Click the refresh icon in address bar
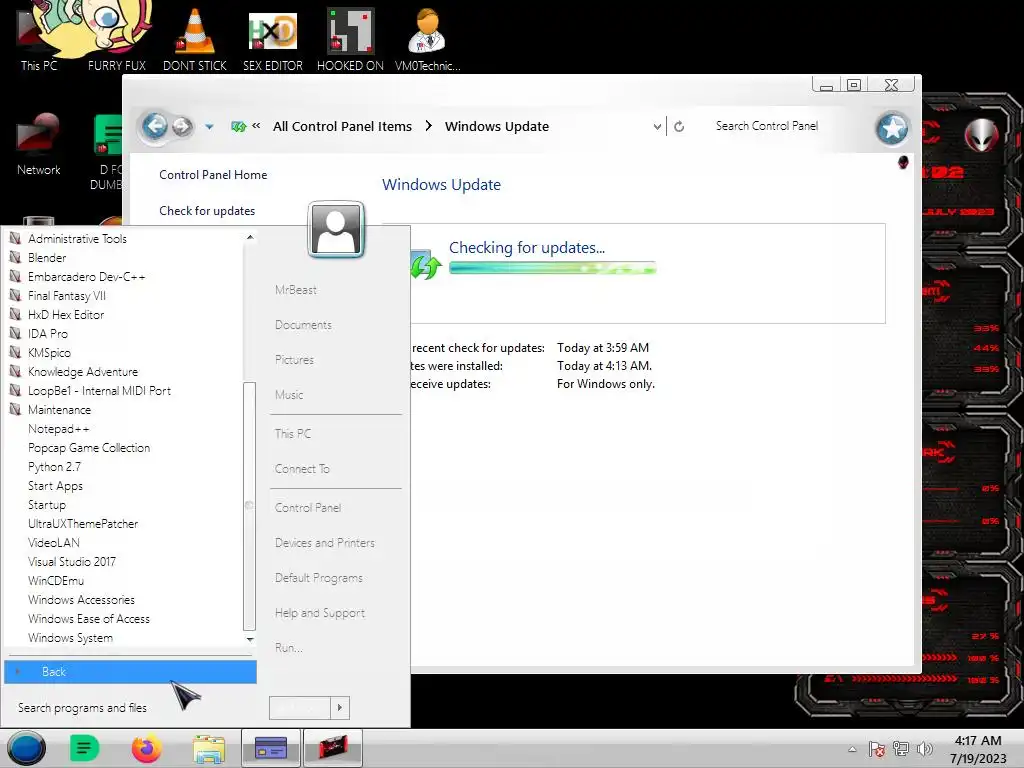 679,127
